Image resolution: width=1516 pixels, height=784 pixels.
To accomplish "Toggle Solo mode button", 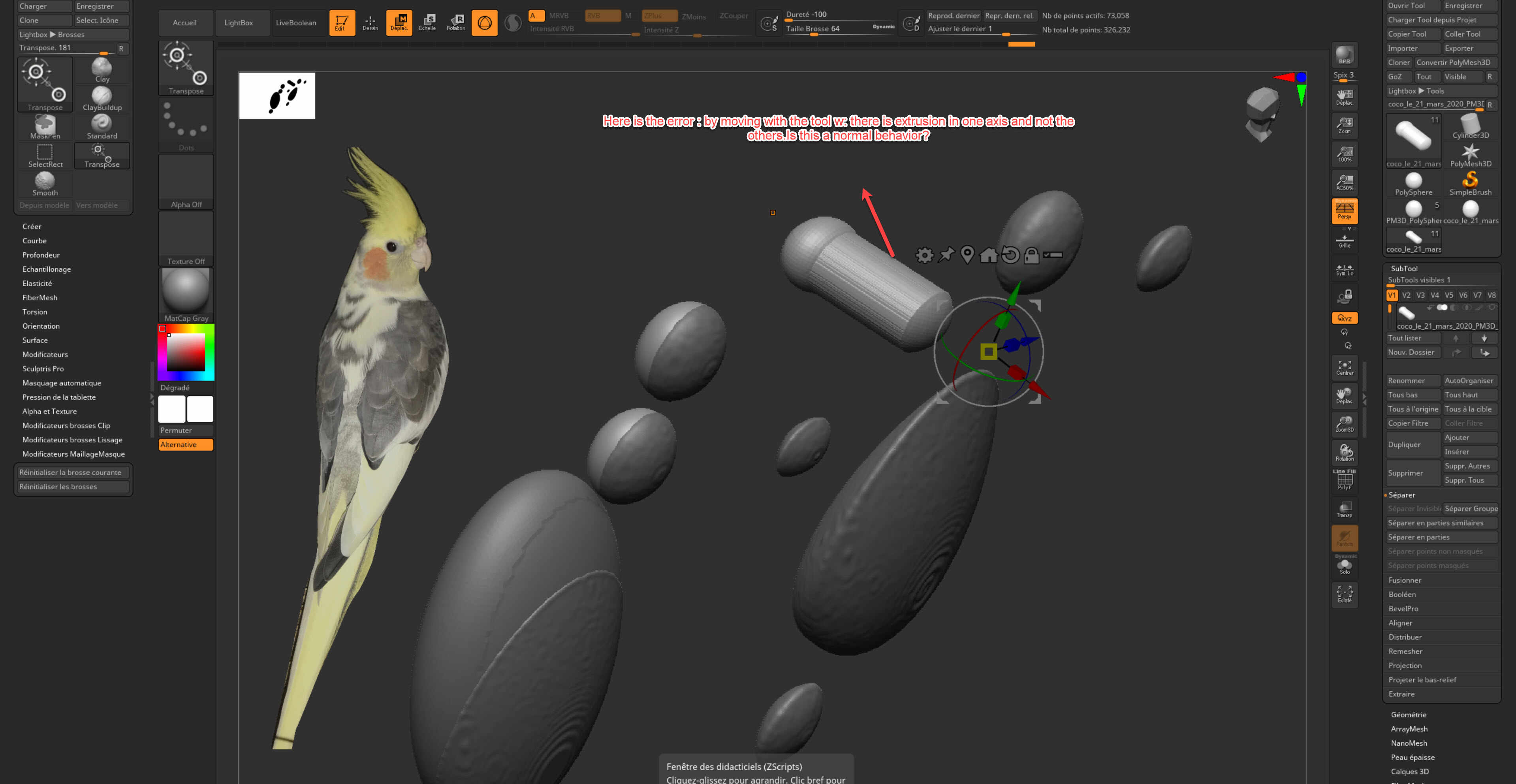I will (1344, 566).
